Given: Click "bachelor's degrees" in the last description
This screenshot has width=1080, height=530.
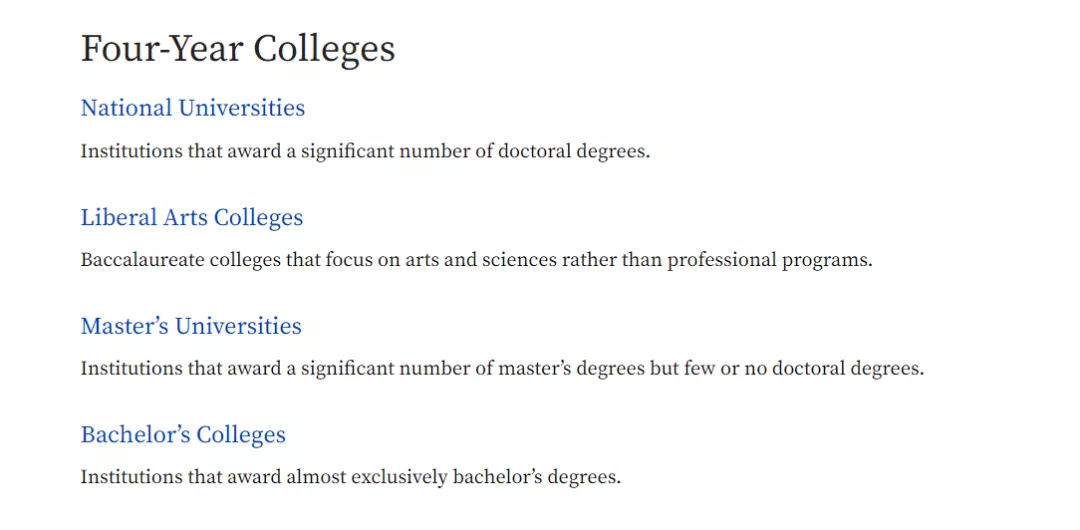Looking at the screenshot, I should [536, 477].
